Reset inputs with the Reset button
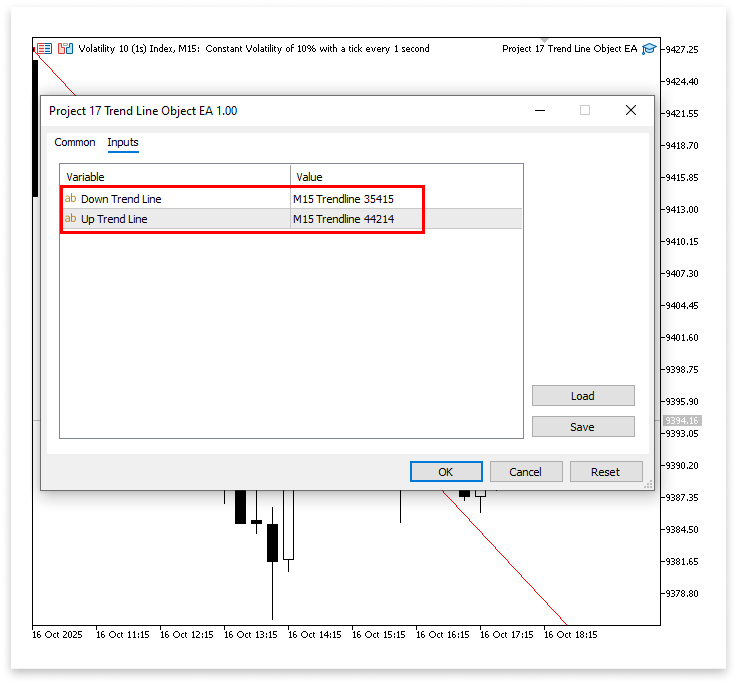737x684 pixels. point(606,472)
